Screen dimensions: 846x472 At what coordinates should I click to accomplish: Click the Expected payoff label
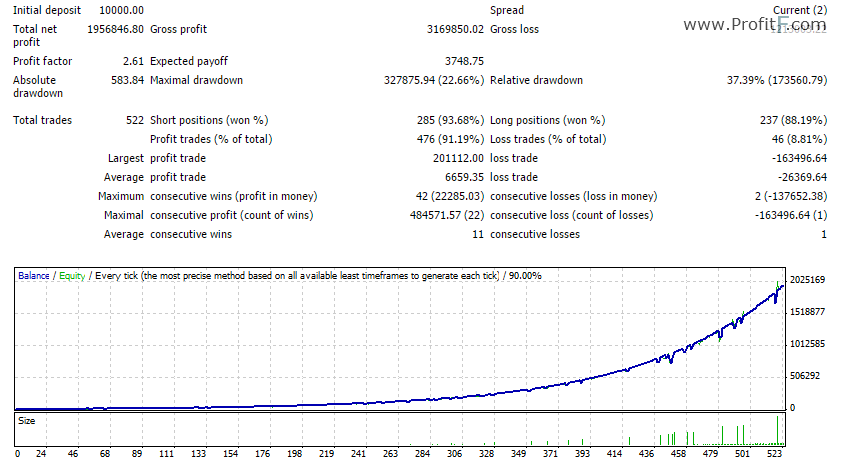(189, 61)
